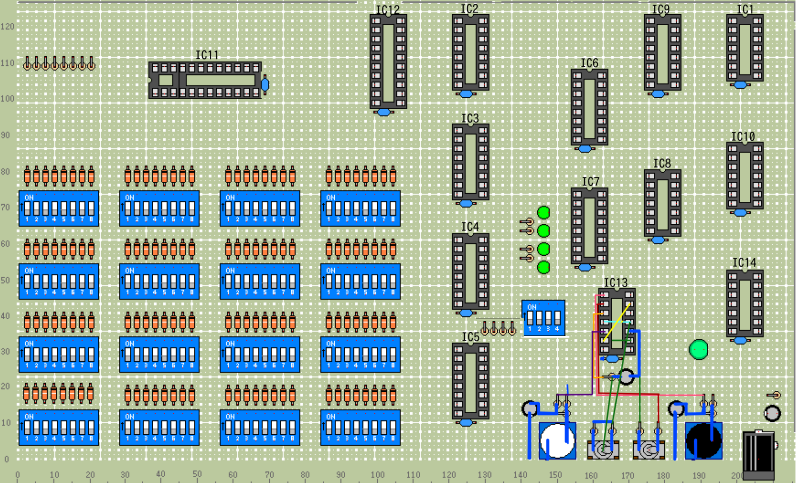
Task: Click the 50 mark on the bottom ruler
Action: pyautogui.click(x=197, y=474)
